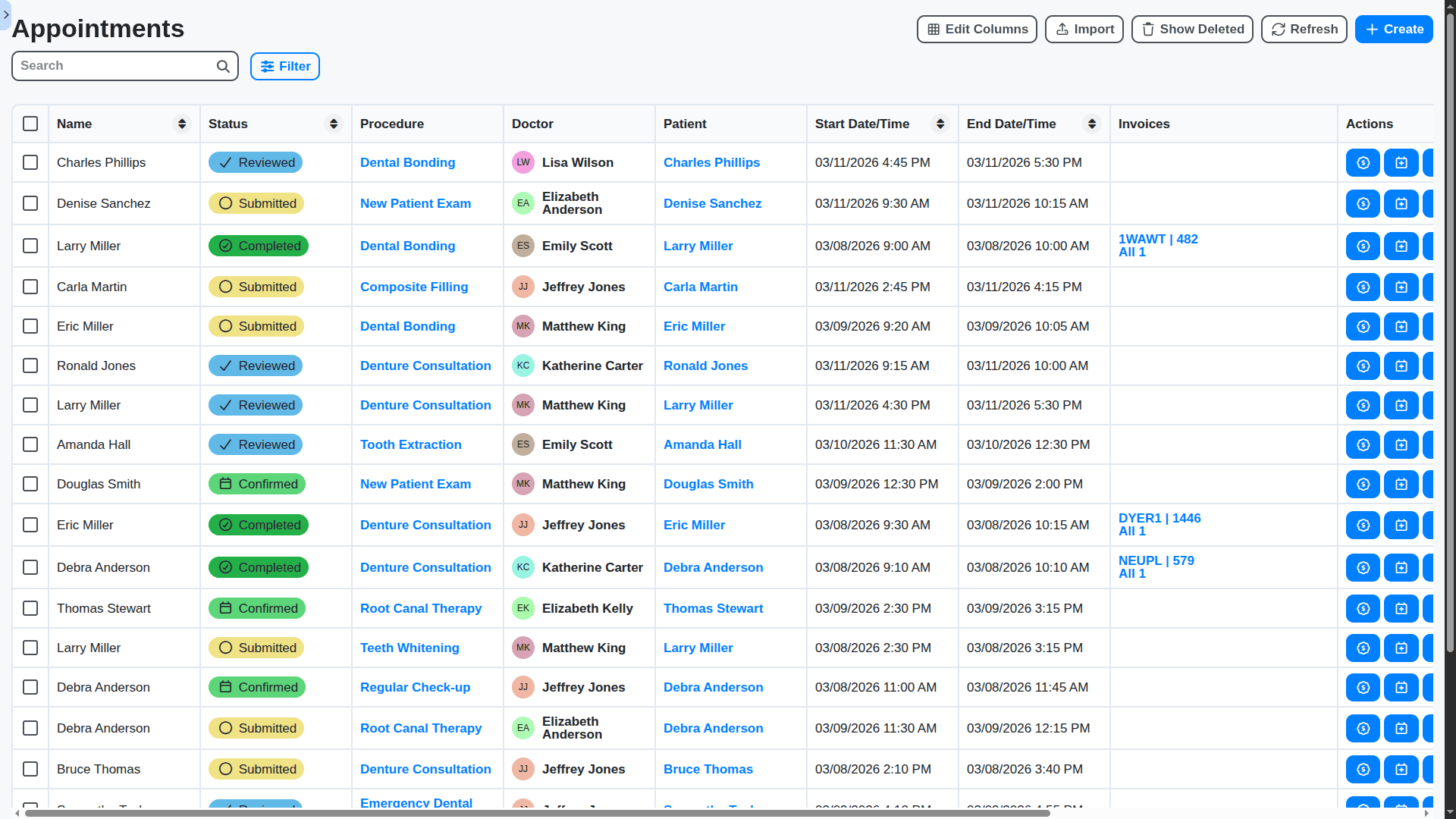The width and height of the screenshot is (1456, 819).
Task: Open the Filter options
Action: click(285, 67)
